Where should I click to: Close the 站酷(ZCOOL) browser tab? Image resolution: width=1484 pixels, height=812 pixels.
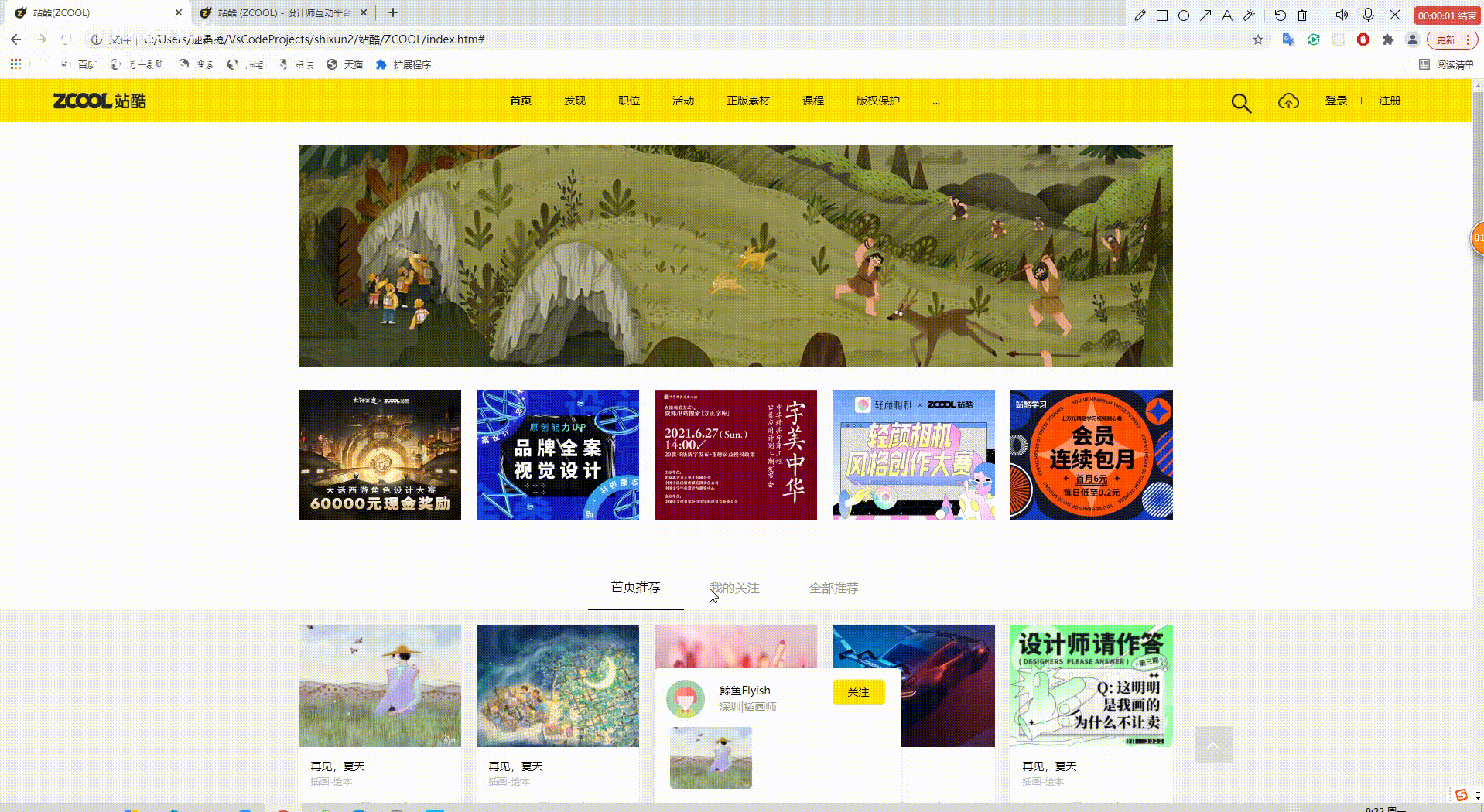(179, 13)
